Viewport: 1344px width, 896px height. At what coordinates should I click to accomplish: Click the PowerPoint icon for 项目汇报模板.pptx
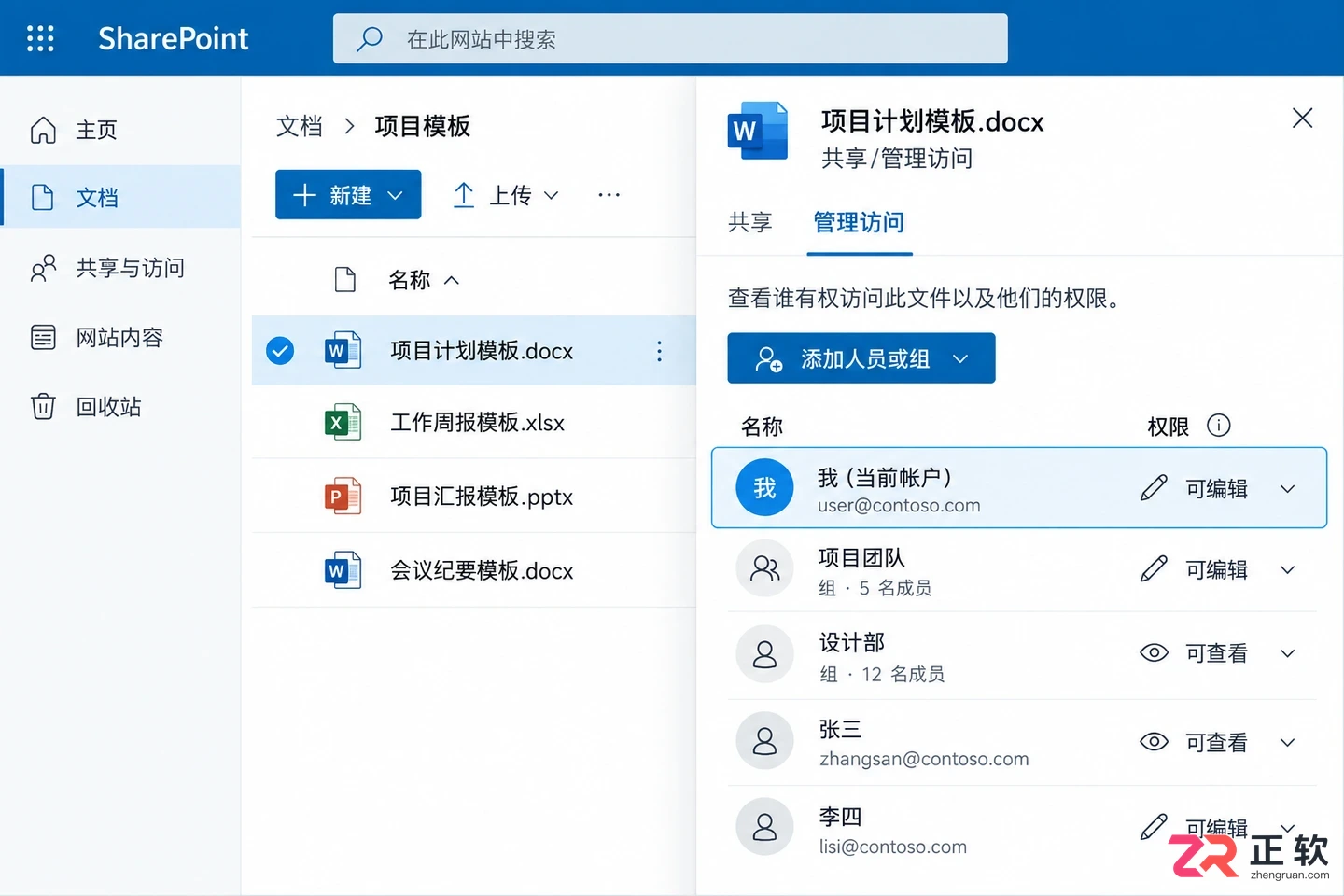pyautogui.click(x=343, y=496)
